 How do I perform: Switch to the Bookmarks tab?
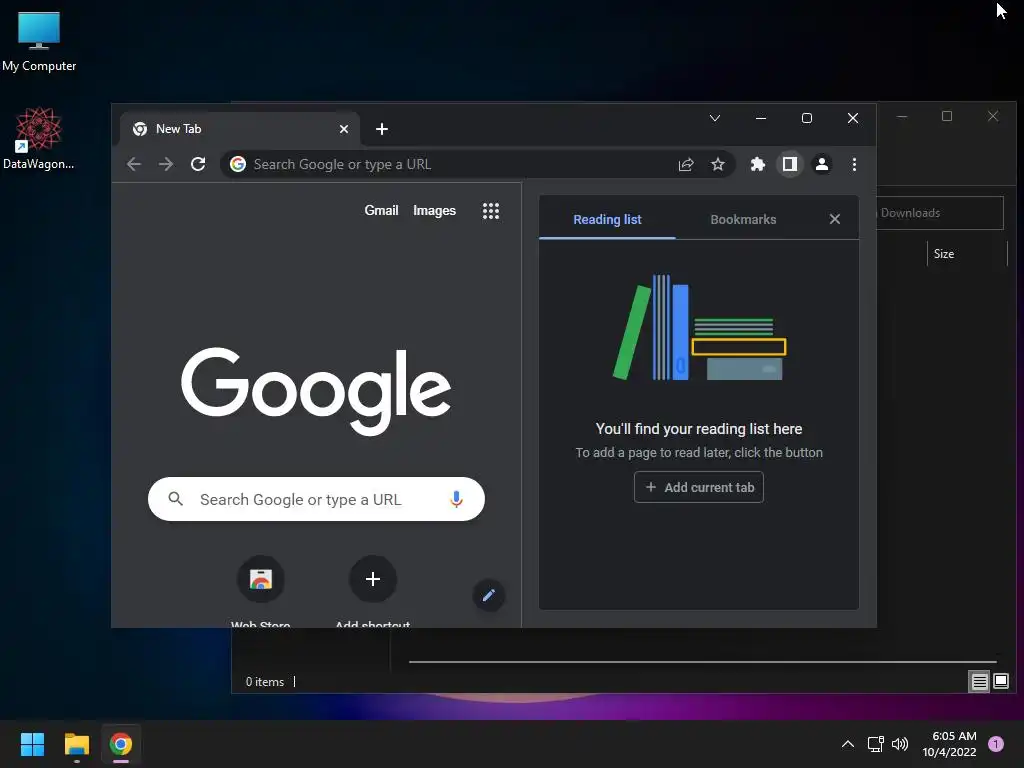(743, 219)
